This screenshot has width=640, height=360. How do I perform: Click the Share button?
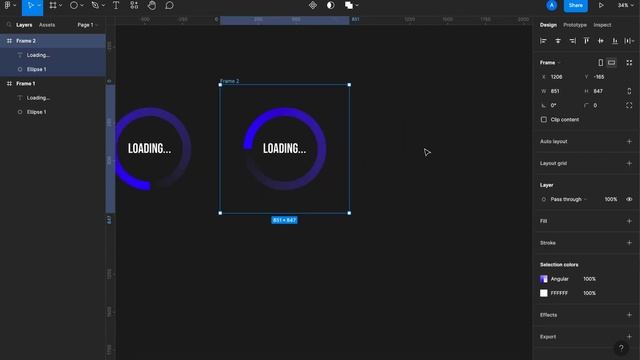tap(576, 5)
